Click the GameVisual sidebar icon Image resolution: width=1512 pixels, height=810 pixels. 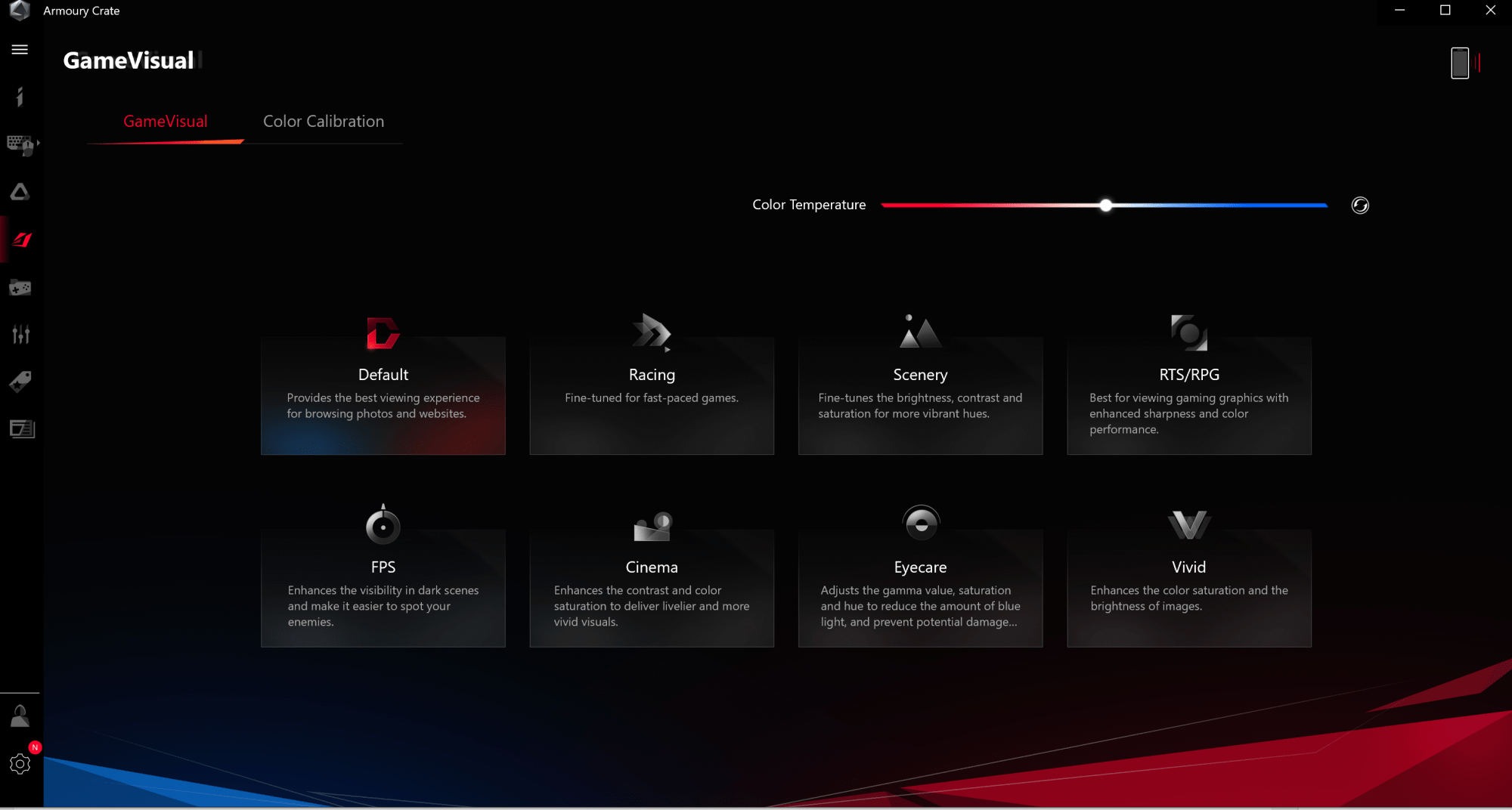click(x=21, y=240)
